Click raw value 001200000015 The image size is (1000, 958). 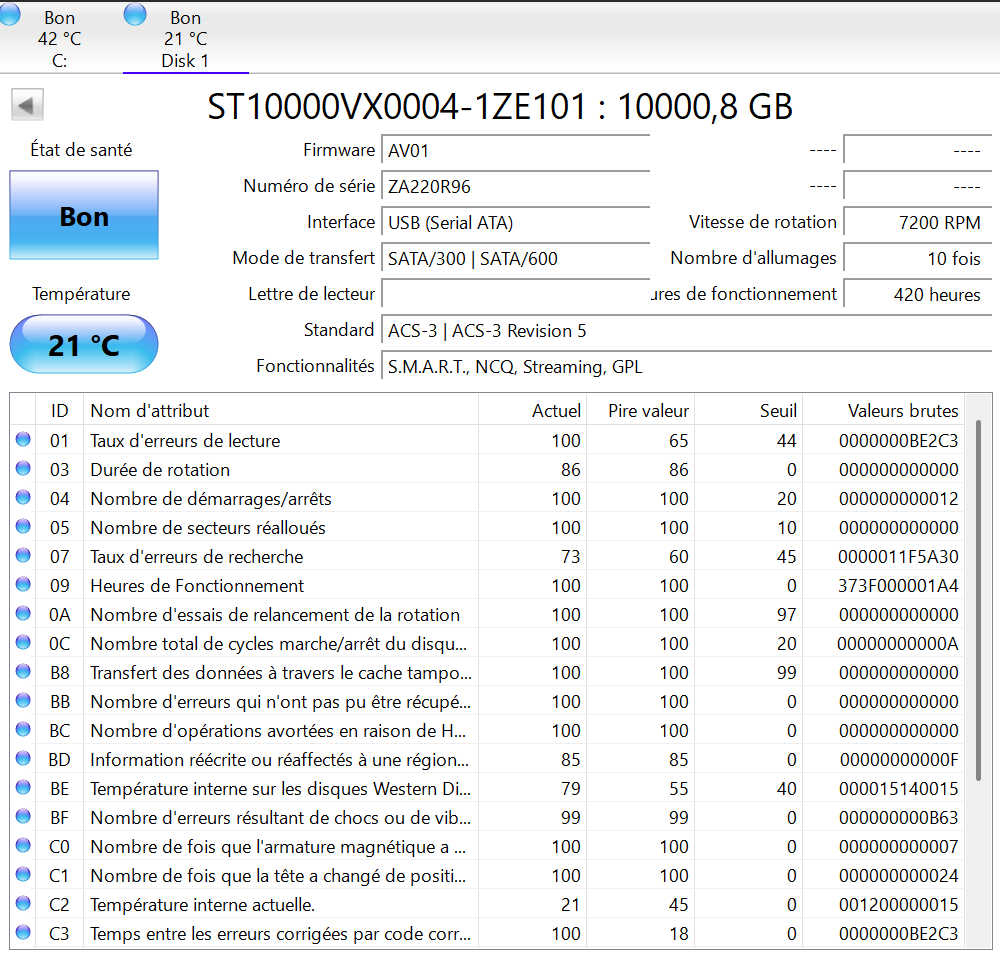pyautogui.click(x=898, y=904)
